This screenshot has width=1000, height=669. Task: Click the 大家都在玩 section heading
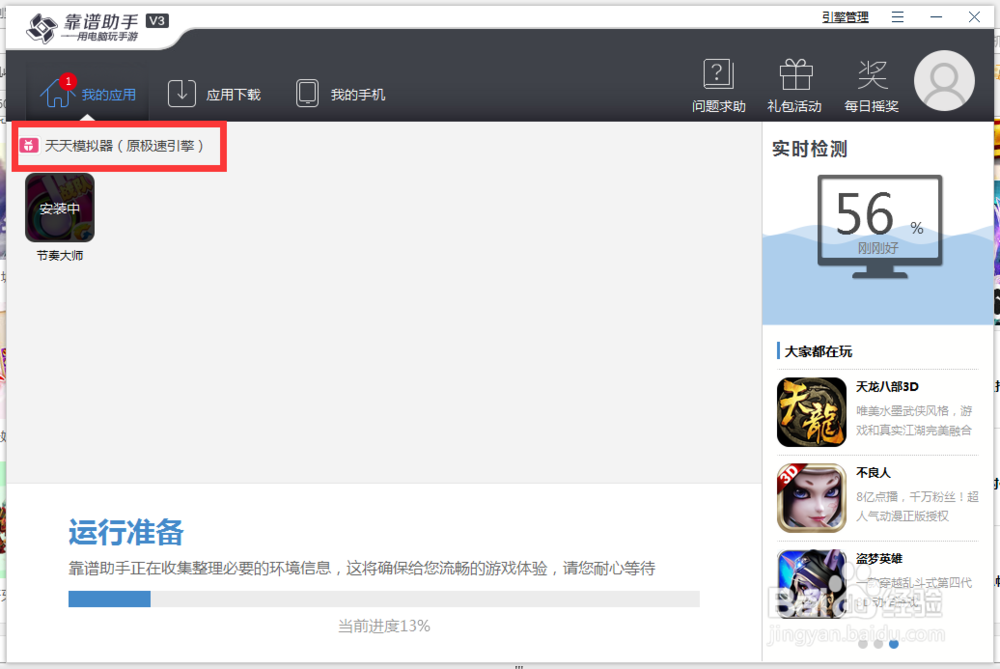[x=818, y=351]
